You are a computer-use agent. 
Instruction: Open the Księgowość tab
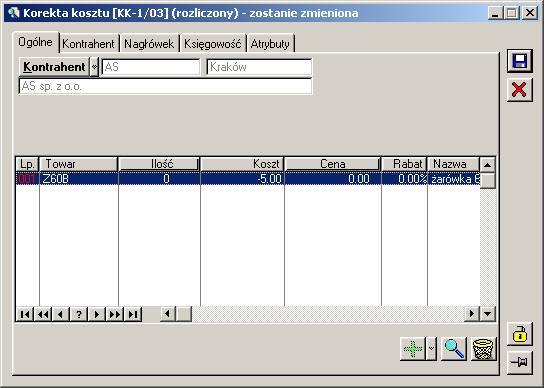click(x=213, y=44)
